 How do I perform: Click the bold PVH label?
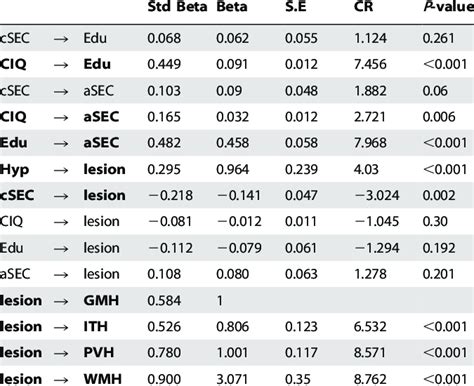[99, 352]
